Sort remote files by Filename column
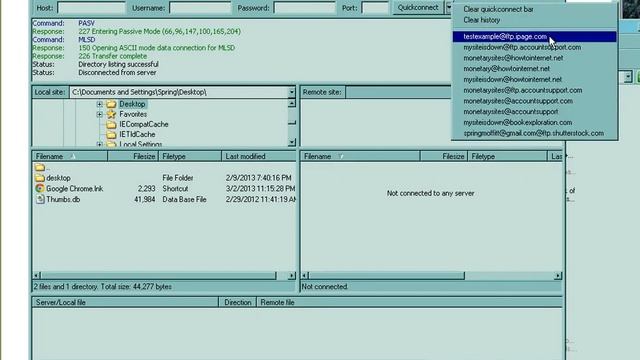The width and height of the screenshot is (640, 360). click(360, 156)
